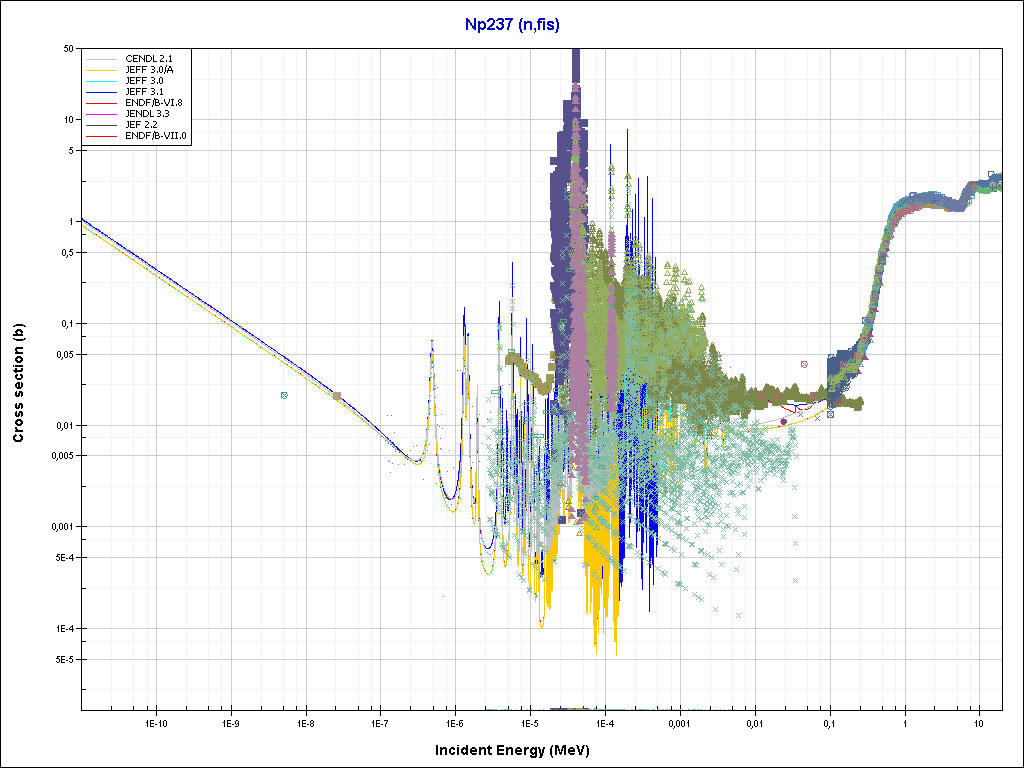Screen dimensions: 1024x768
Task: Select the JENDL 3.3 legend entry
Action: pyautogui.click(x=149, y=114)
